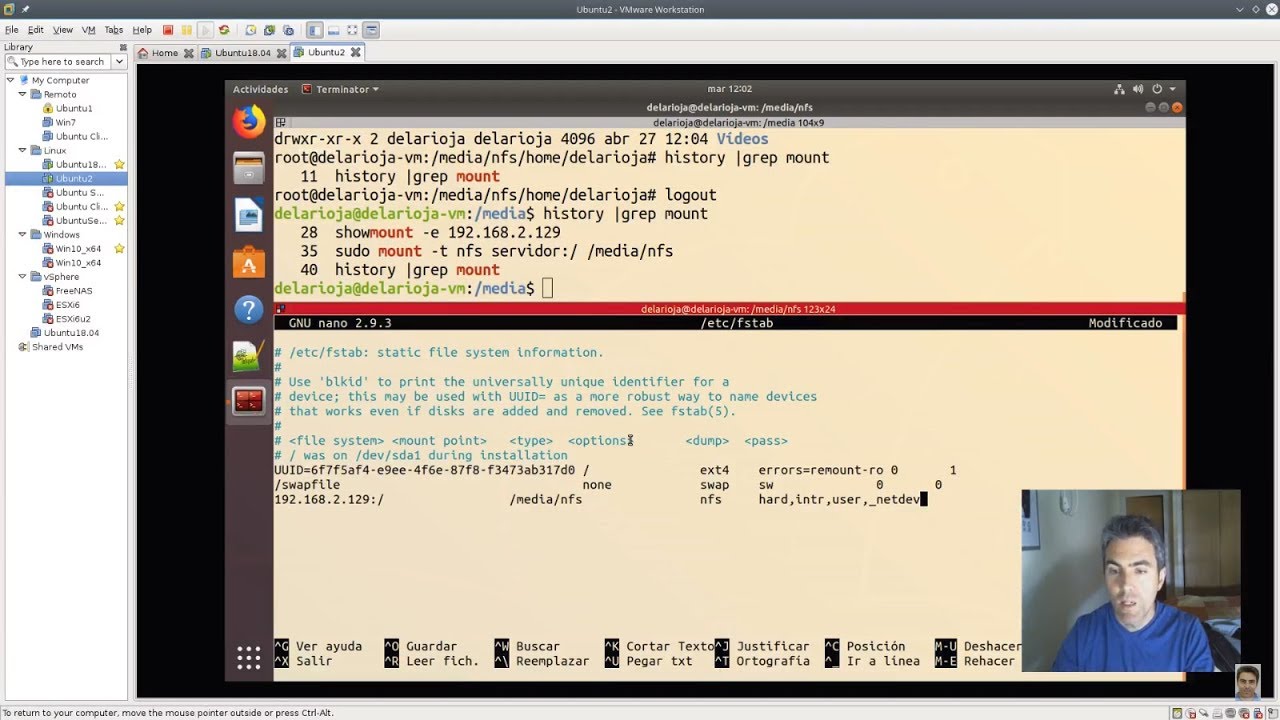Click the network icon in Ubuntu top bar
Image resolution: width=1280 pixels, height=720 pixels.
click(1120, 89)
